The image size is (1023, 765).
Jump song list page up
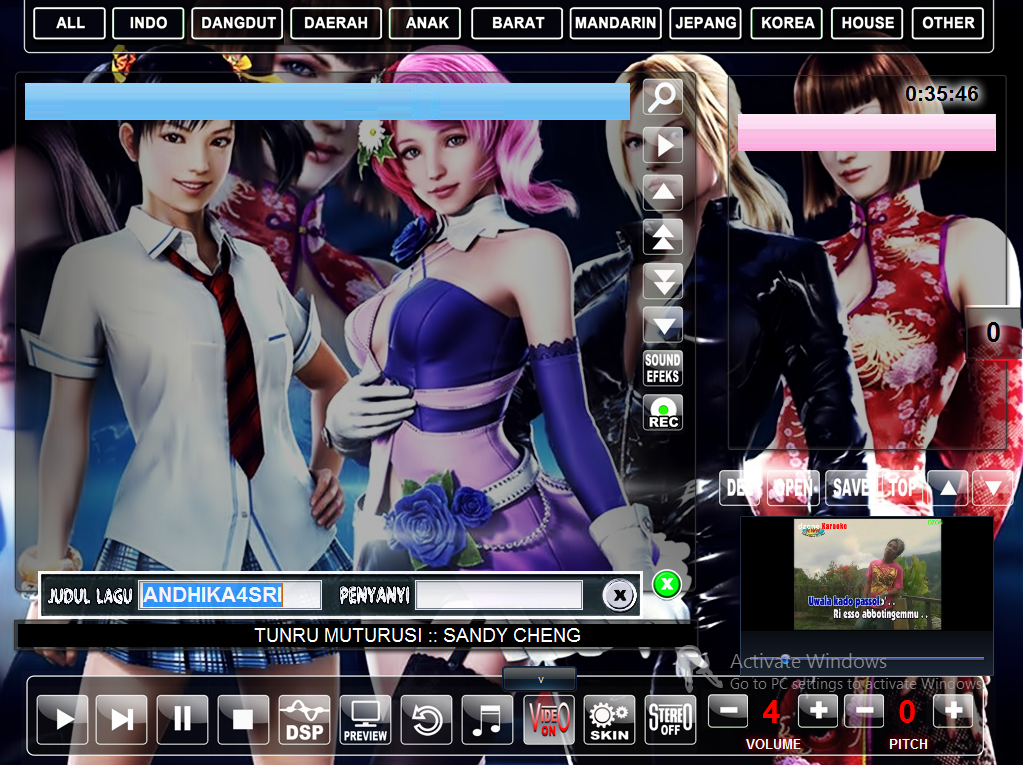(x=663, y=236)
